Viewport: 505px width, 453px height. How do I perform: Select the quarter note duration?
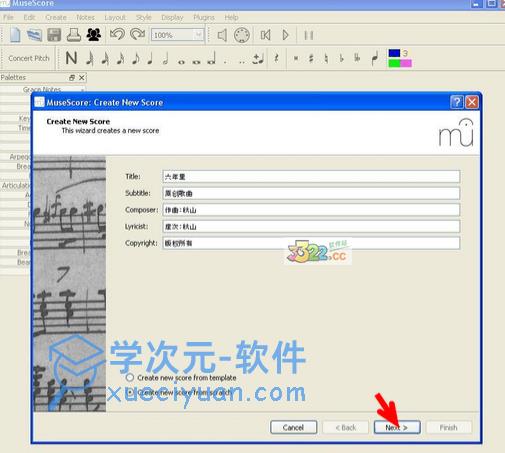click(150, 59)
